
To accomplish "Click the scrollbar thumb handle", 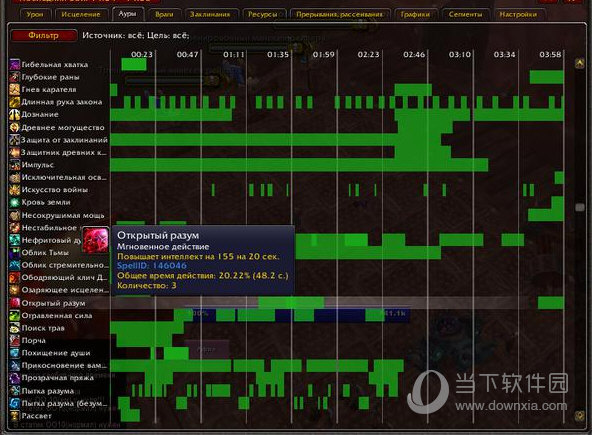I will click(x=580, y=207).
